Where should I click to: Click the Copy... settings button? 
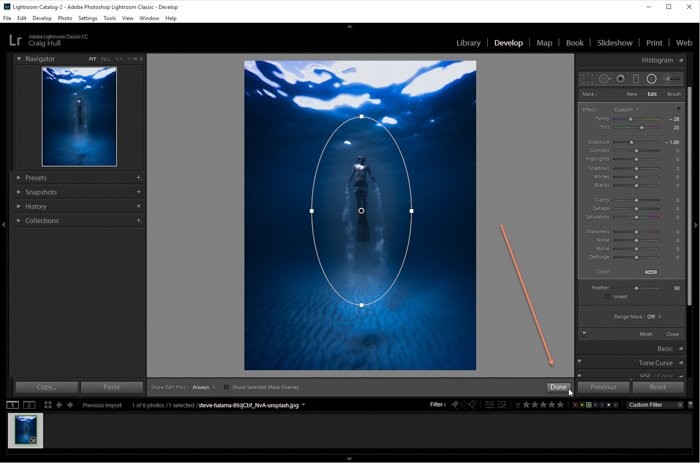click(46, 387)
